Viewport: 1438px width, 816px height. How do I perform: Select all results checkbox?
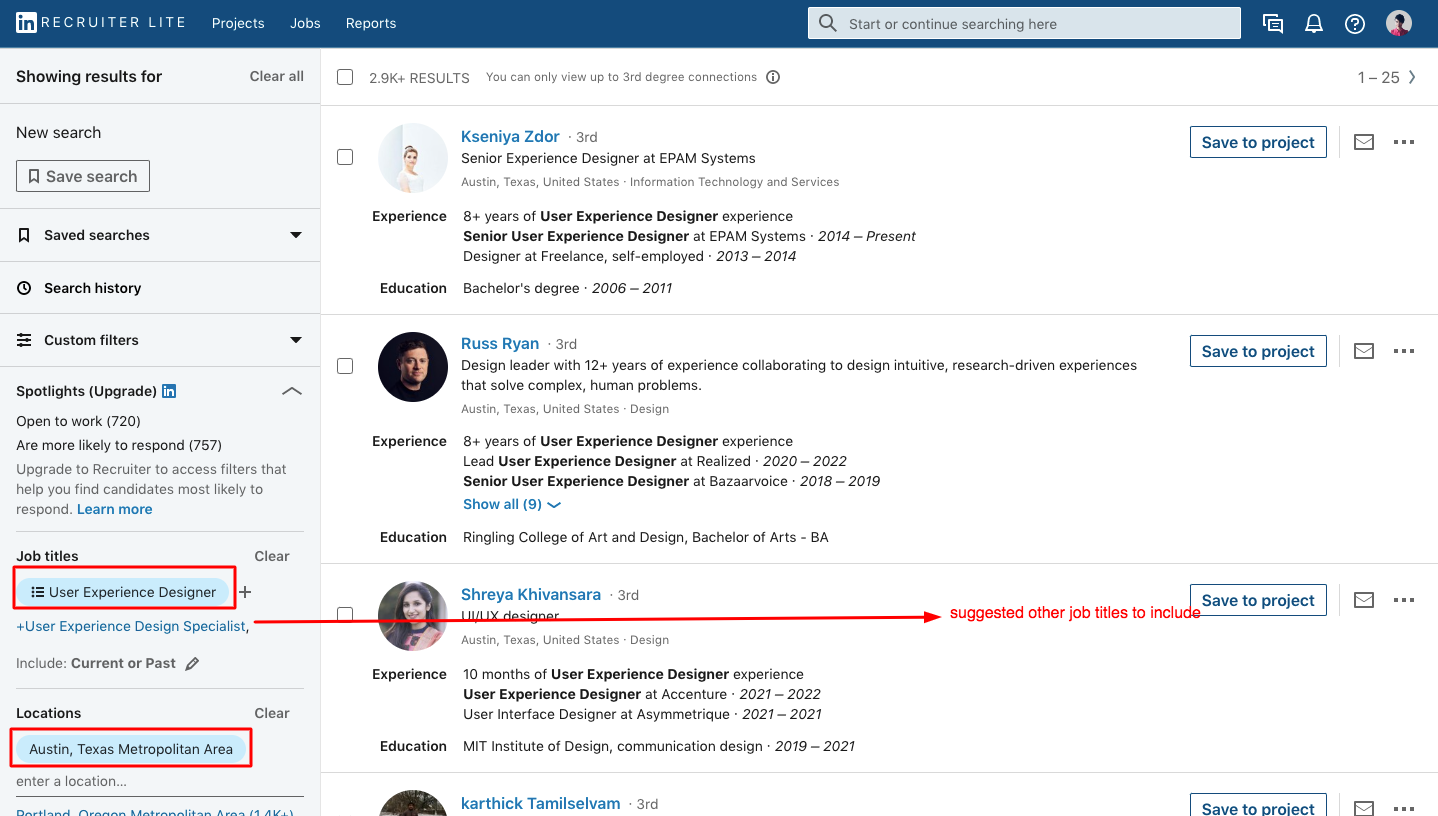[x=345, y=77]
